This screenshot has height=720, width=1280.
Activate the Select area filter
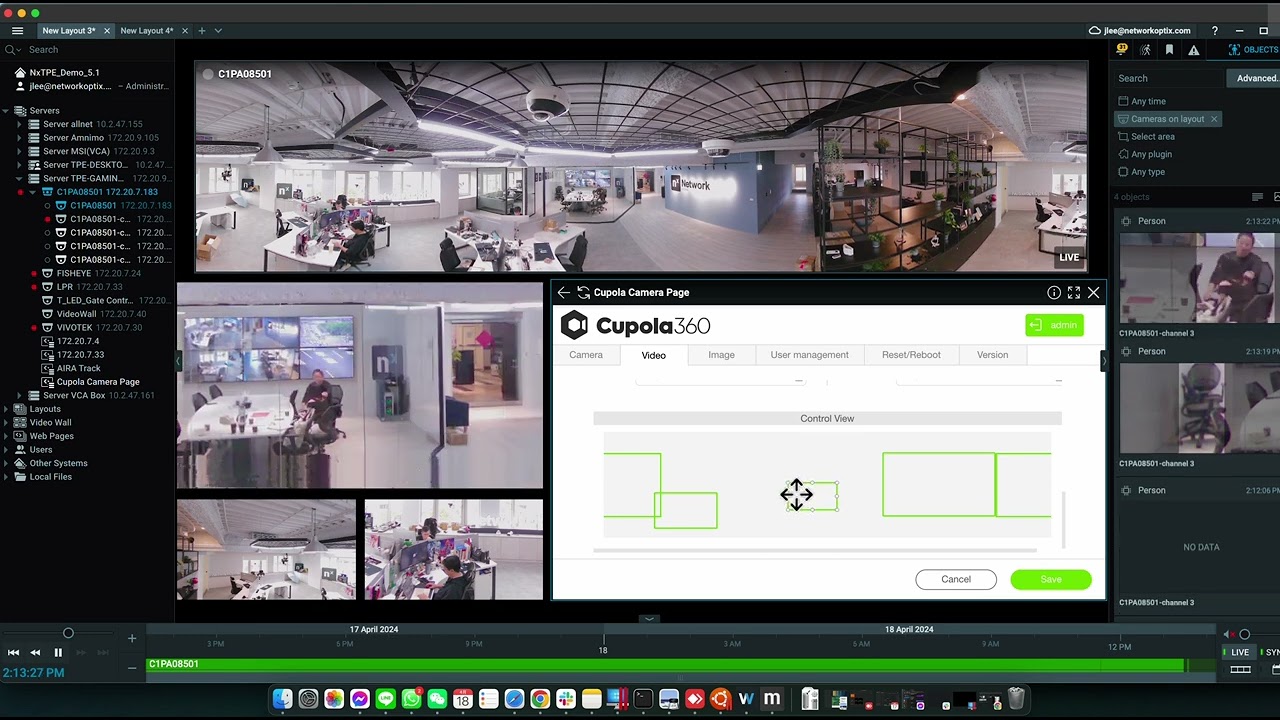point(1146,137)
